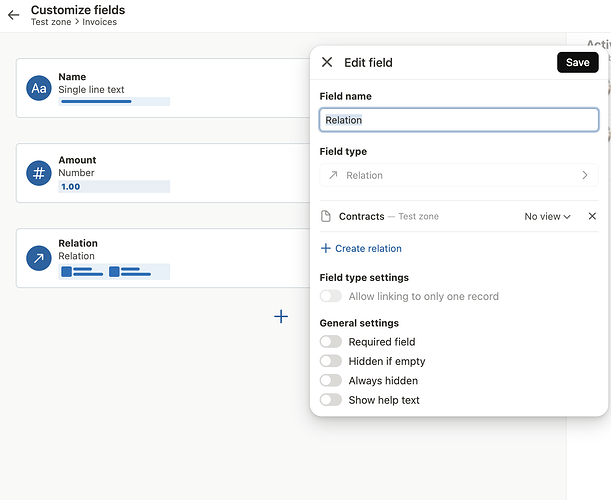Screen dimensions: 611x500
Task: Click the plus icon beside Create relation
Action: (325, 248)
